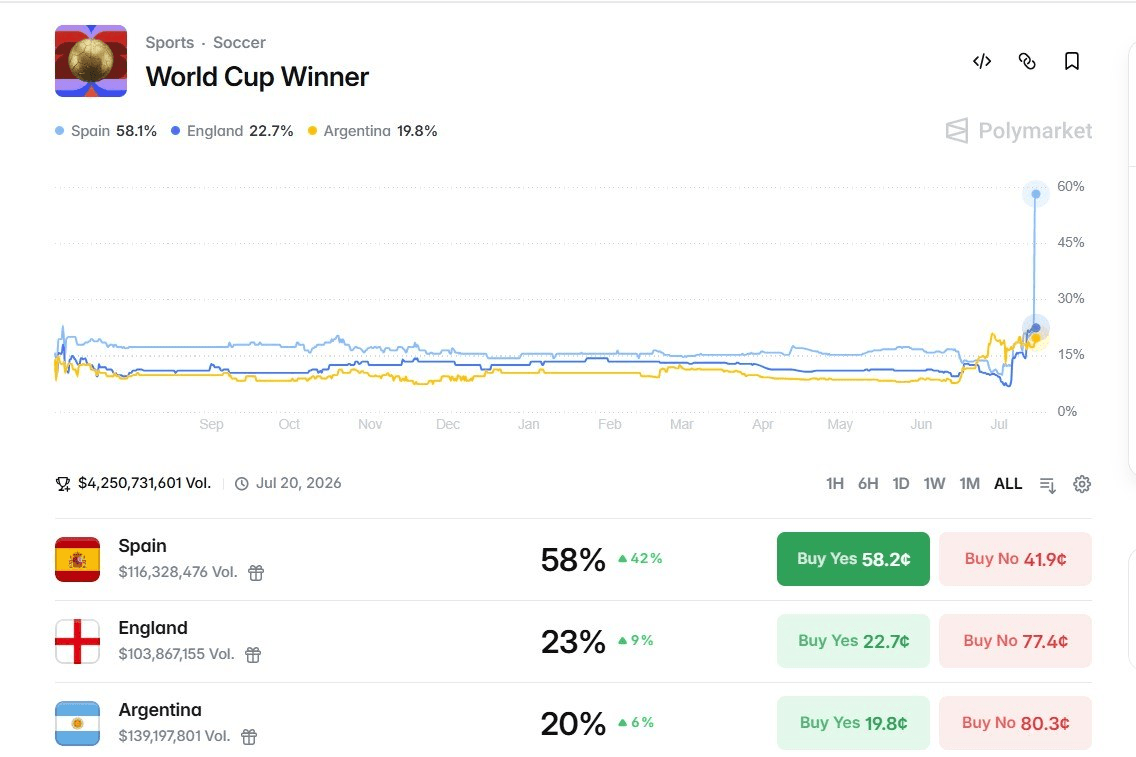The image size is (1136, 757).
Task: Click the chart sort/filter lines icon
Action: (1048, 485)
